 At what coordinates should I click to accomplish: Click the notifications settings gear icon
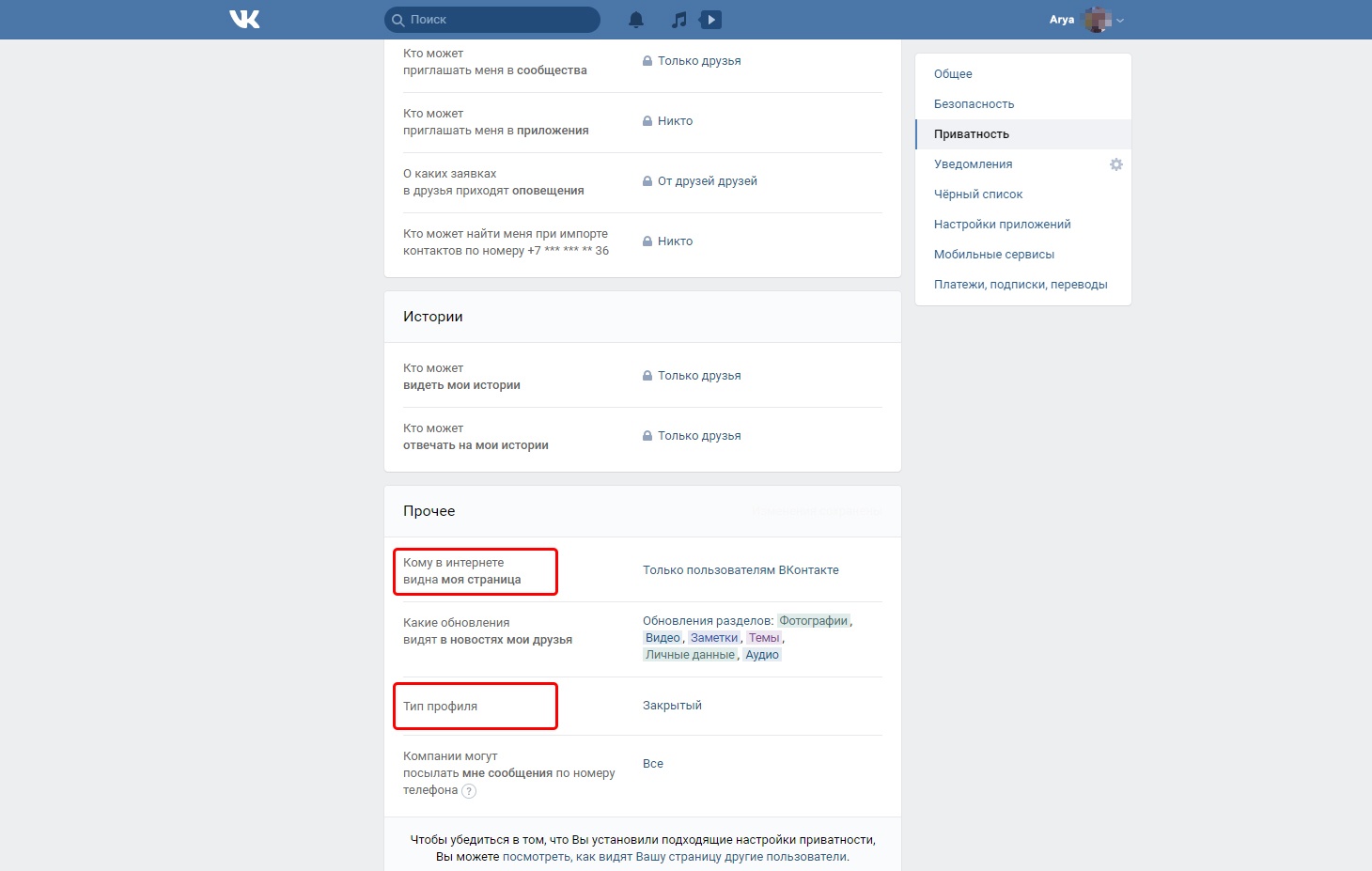point(1116,164)
